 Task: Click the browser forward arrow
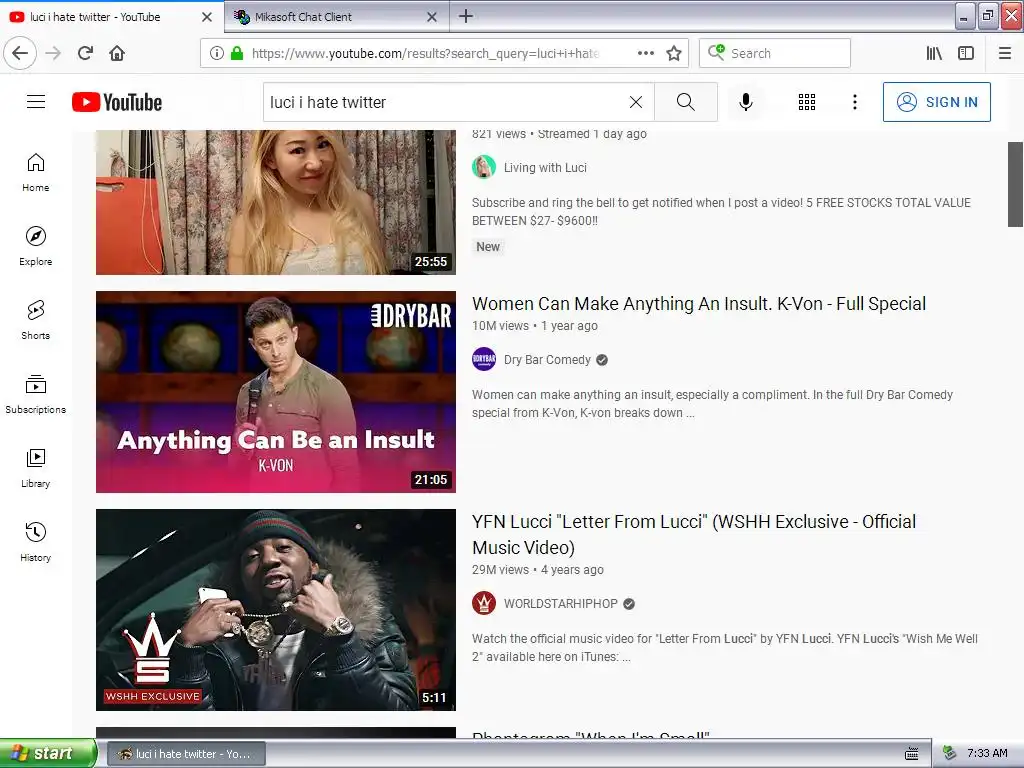(x=54, y=53)
